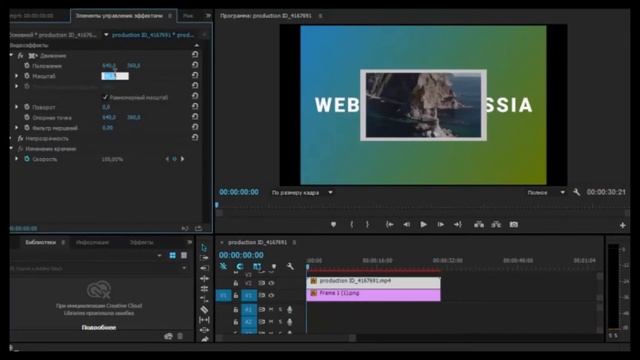Reset the Scale parameter

195,76
